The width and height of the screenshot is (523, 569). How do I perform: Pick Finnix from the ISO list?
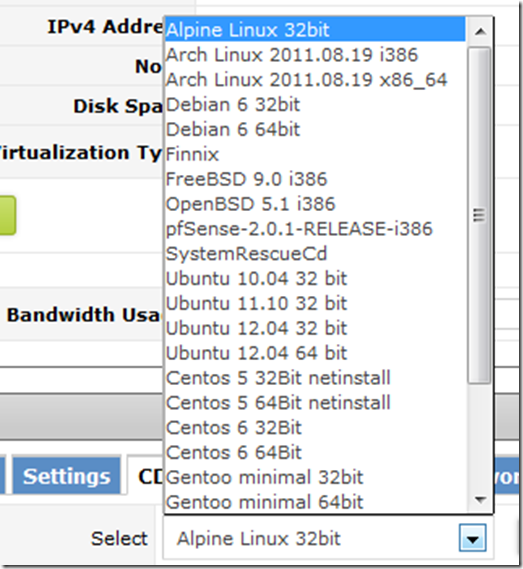(x=315, y=154)
